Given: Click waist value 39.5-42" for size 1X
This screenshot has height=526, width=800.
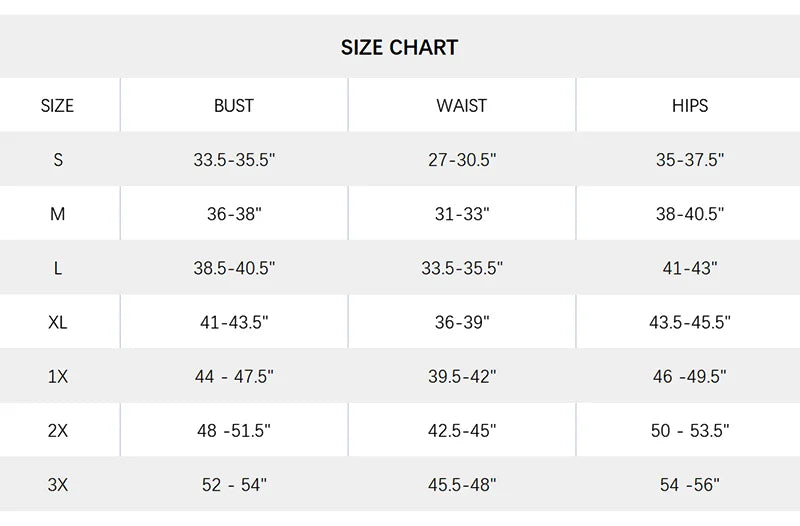Looking at the screenshot, I should pos(461,376).
